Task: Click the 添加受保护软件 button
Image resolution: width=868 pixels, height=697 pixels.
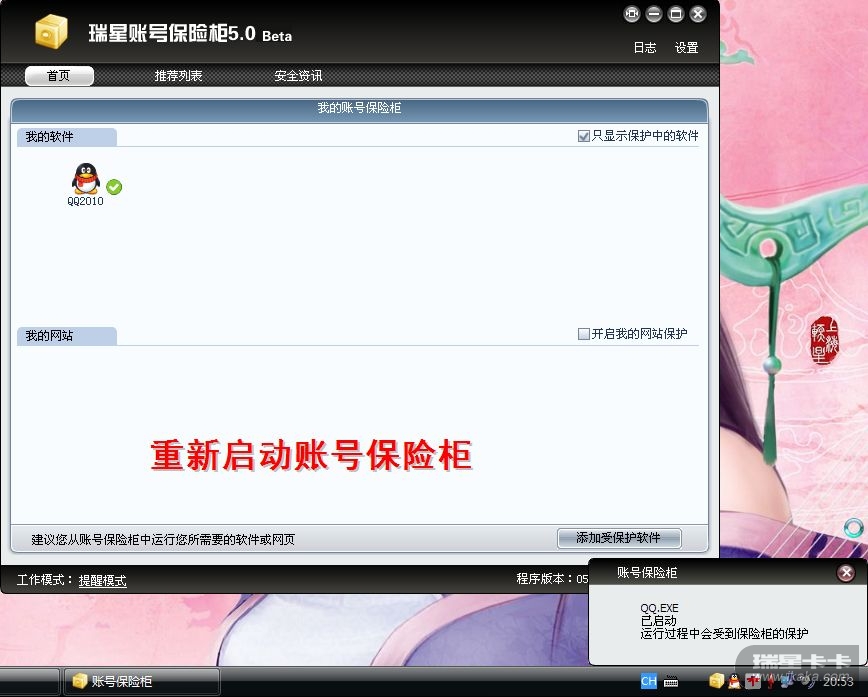Action: (x=619, y=538)
